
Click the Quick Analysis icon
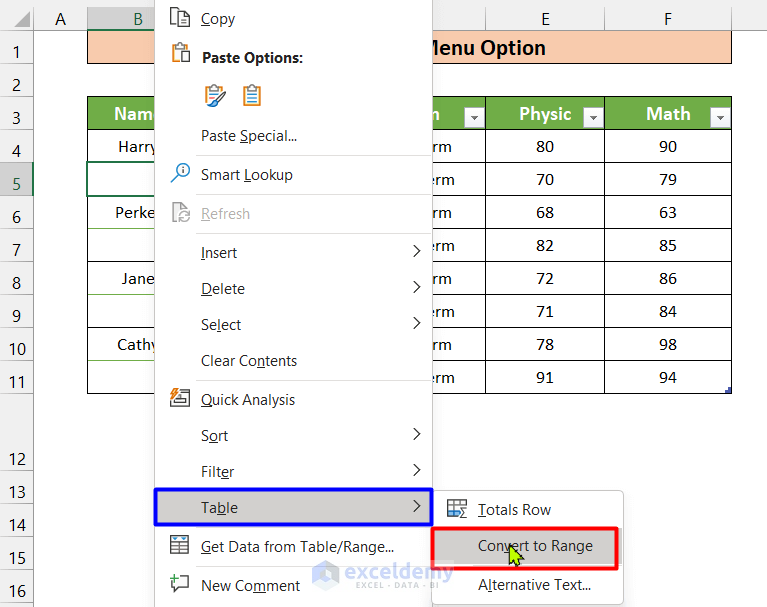coord(180,398)
